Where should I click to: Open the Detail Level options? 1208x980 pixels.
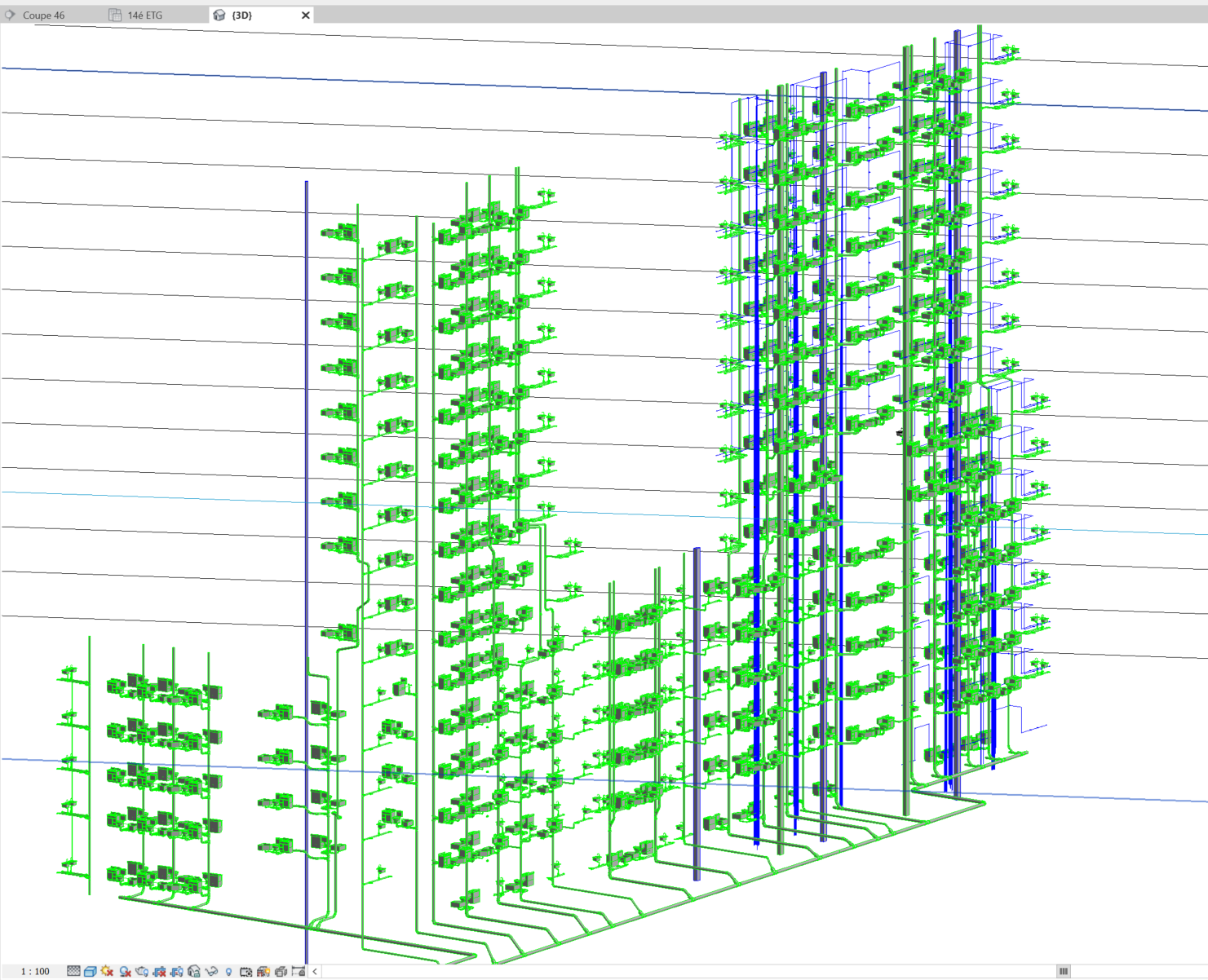tap(73, 971)
